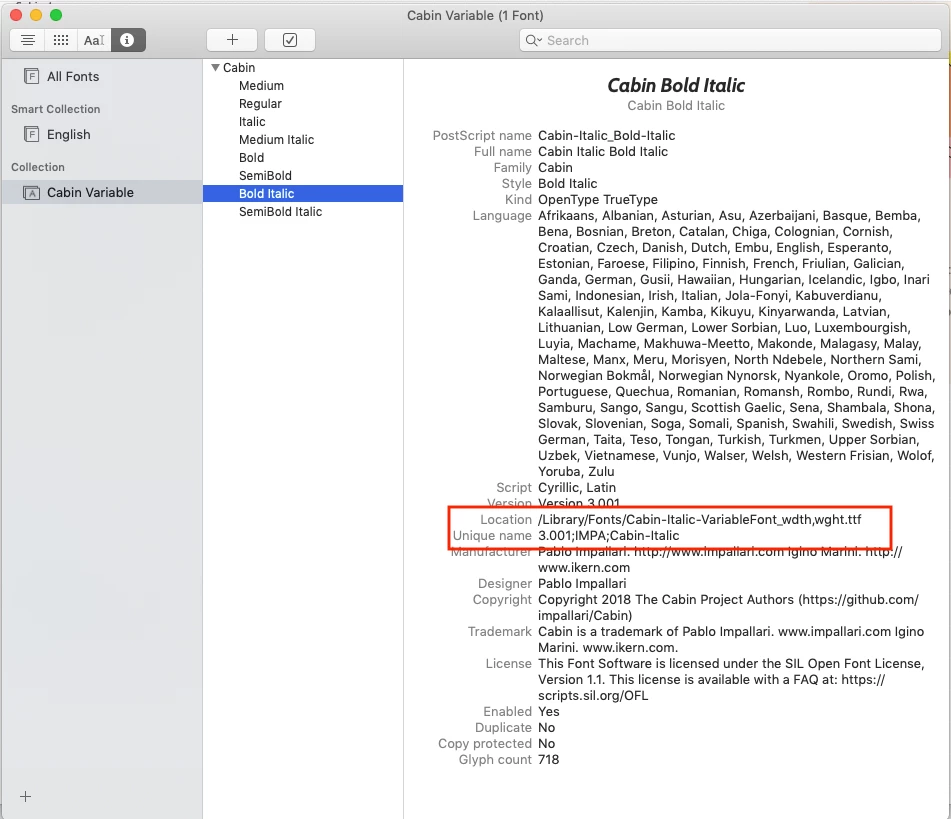Viewport: 951px width, 819px height.
Task: Click the font Location file path
Action: pyautogui.click(x=699, y=520)
